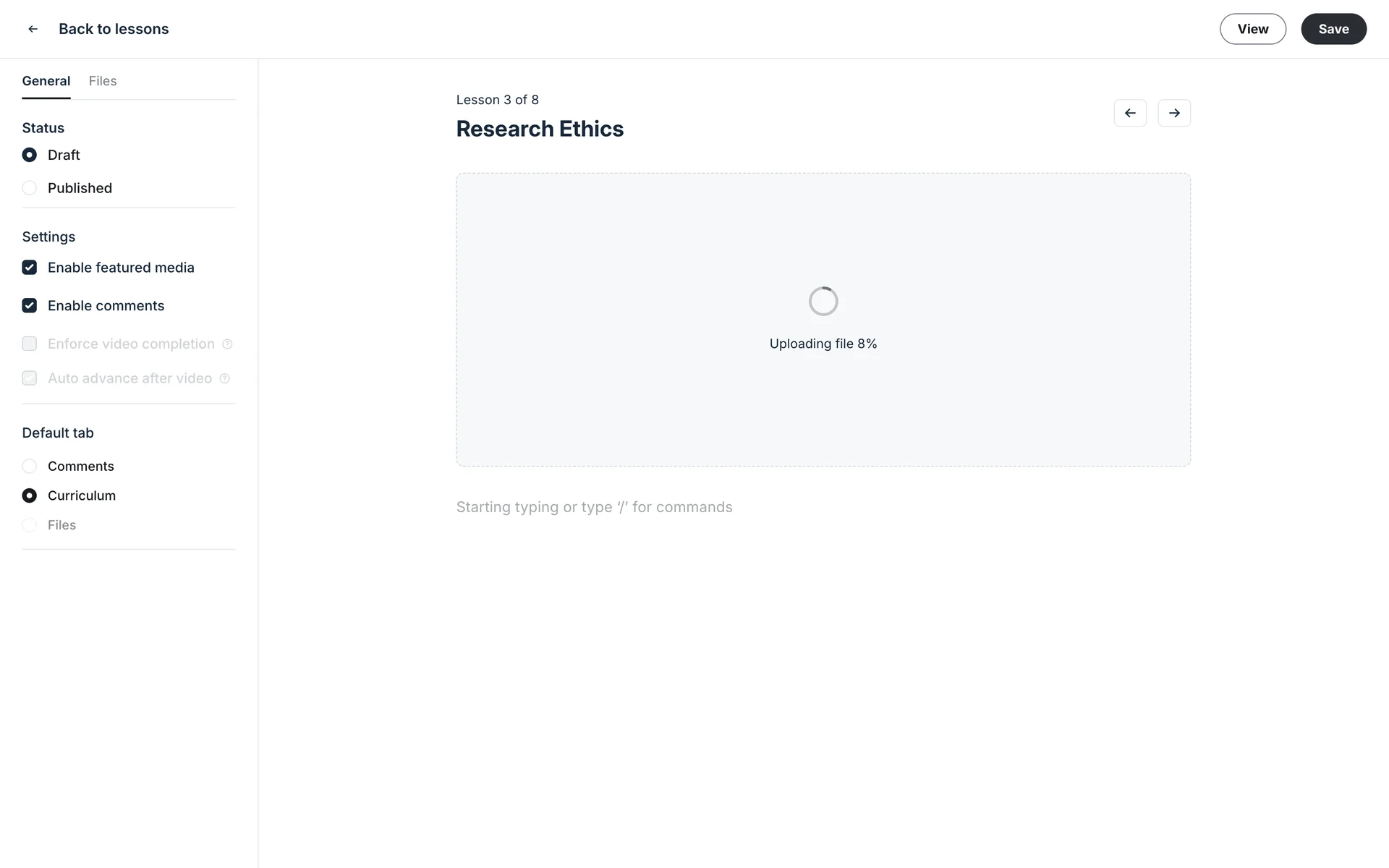Click help icon beside Enforce video completion
Image resolution: width=1389 pixels, height=868 pixels.
(227, 344)
